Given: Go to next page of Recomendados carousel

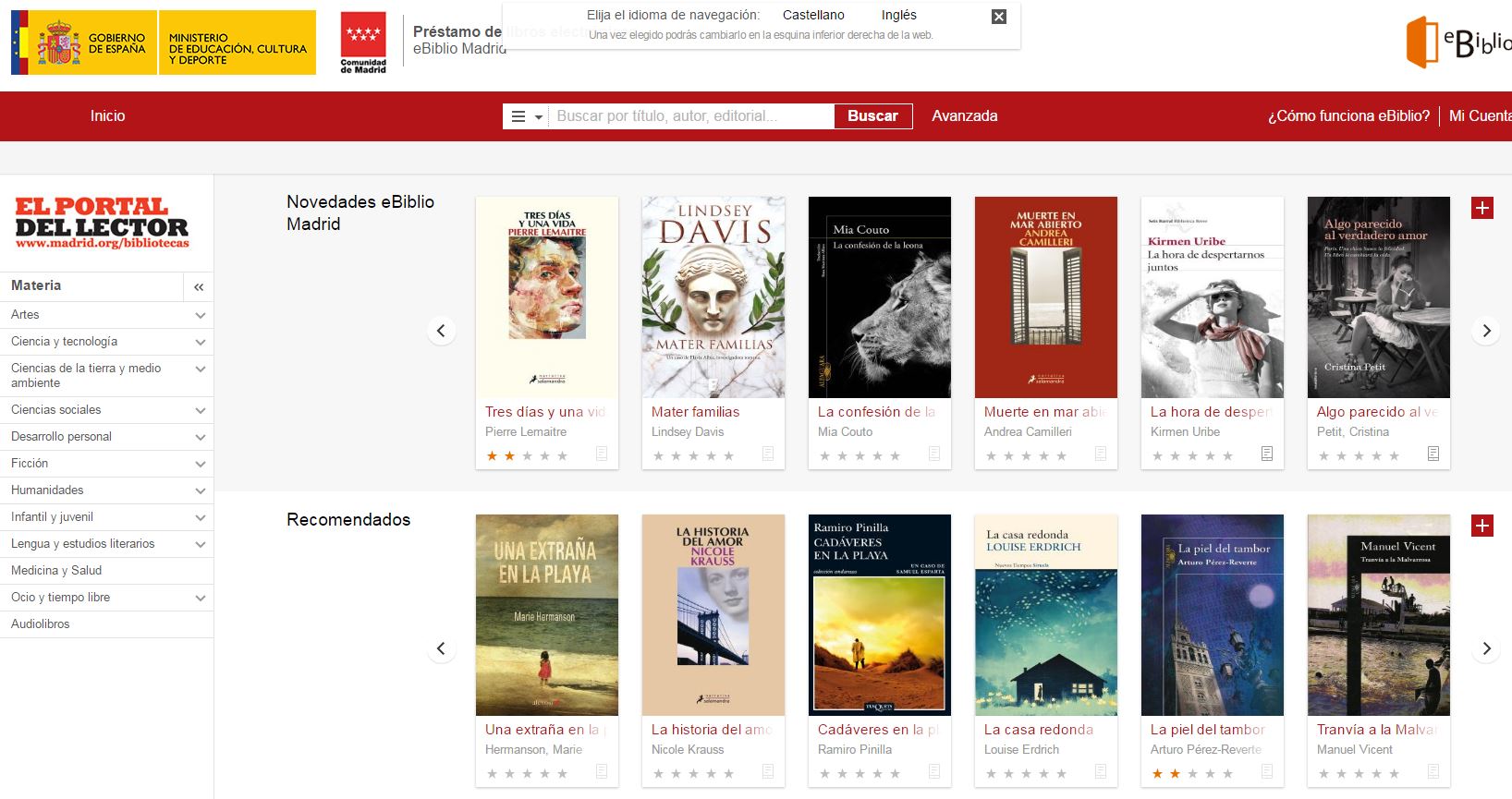Looking at the screenshot, I should pyautogui.click(x=1486, y=648).
